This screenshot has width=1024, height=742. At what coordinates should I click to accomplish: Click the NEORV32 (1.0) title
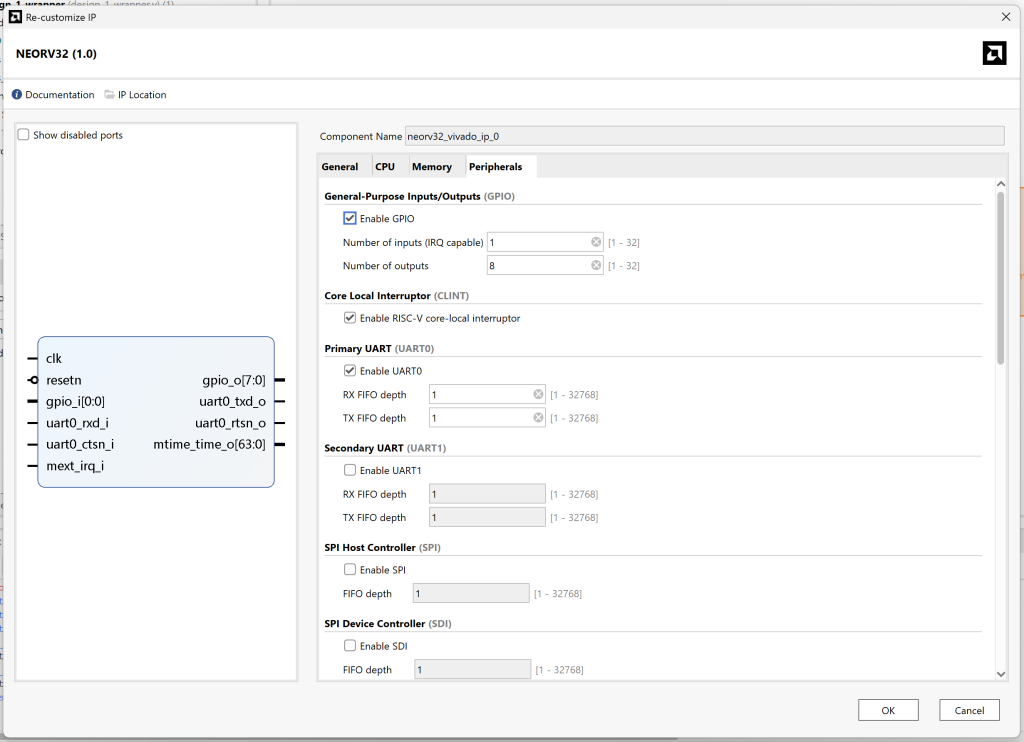tap(56, 54)
